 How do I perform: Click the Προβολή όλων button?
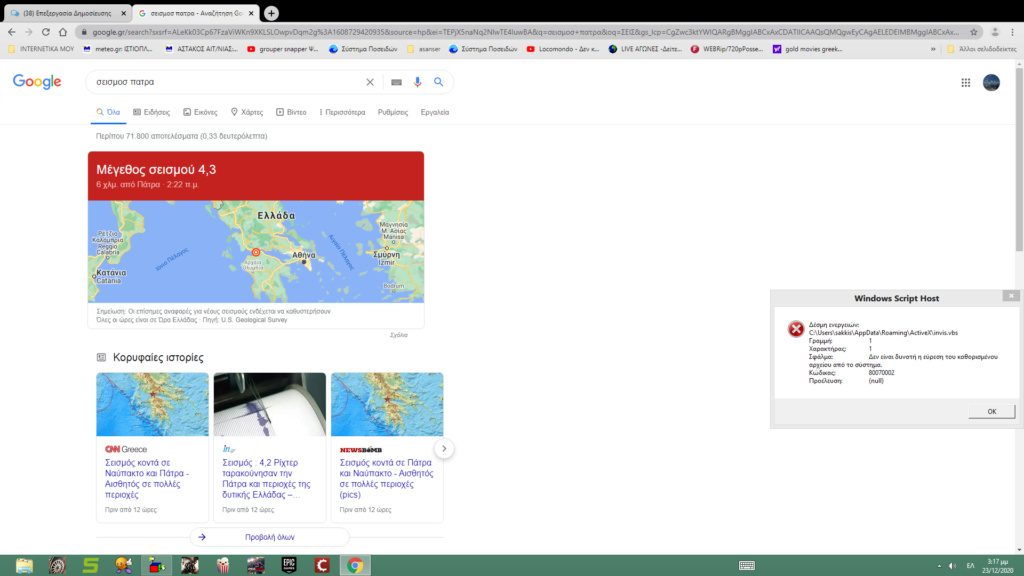pos(270,537)
